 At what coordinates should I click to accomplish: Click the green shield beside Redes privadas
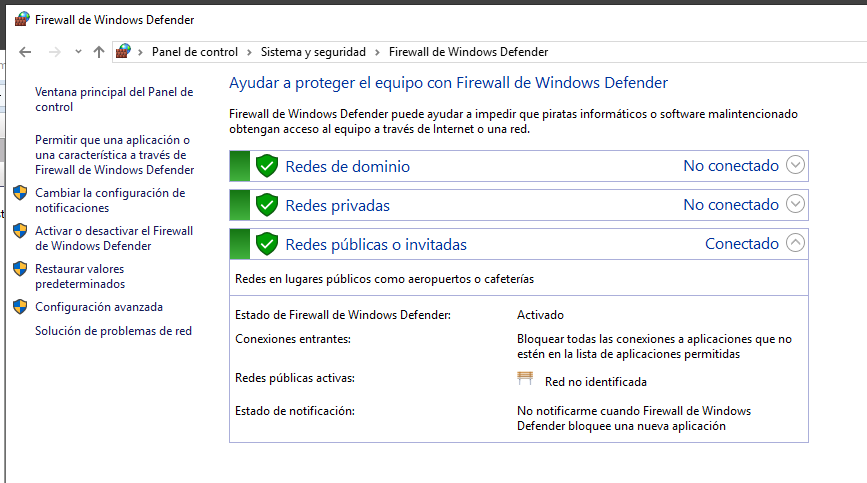(x=267, y=205)
